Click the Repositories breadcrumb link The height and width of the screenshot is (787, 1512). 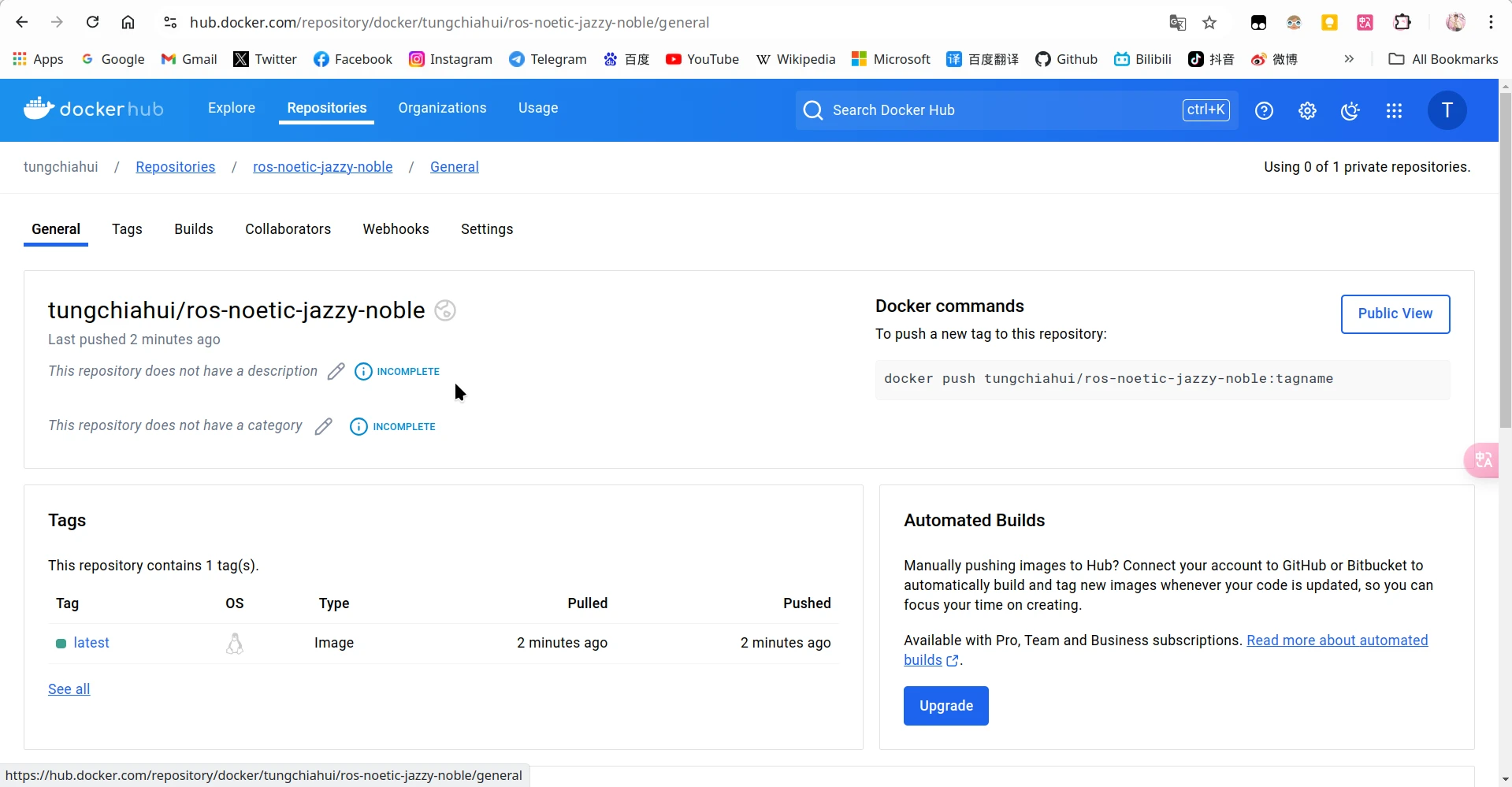(x=175, y=167)
